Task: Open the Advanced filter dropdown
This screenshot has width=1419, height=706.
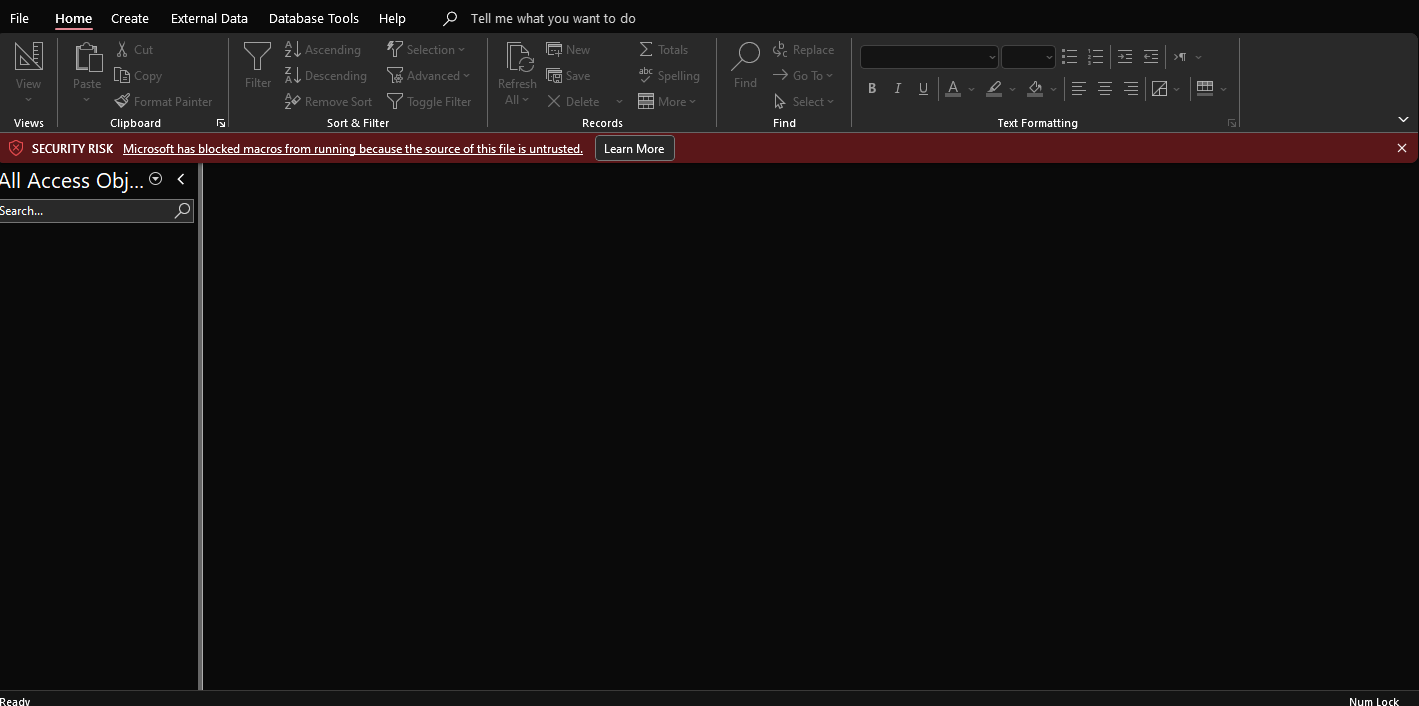Action: click(428, 75)
